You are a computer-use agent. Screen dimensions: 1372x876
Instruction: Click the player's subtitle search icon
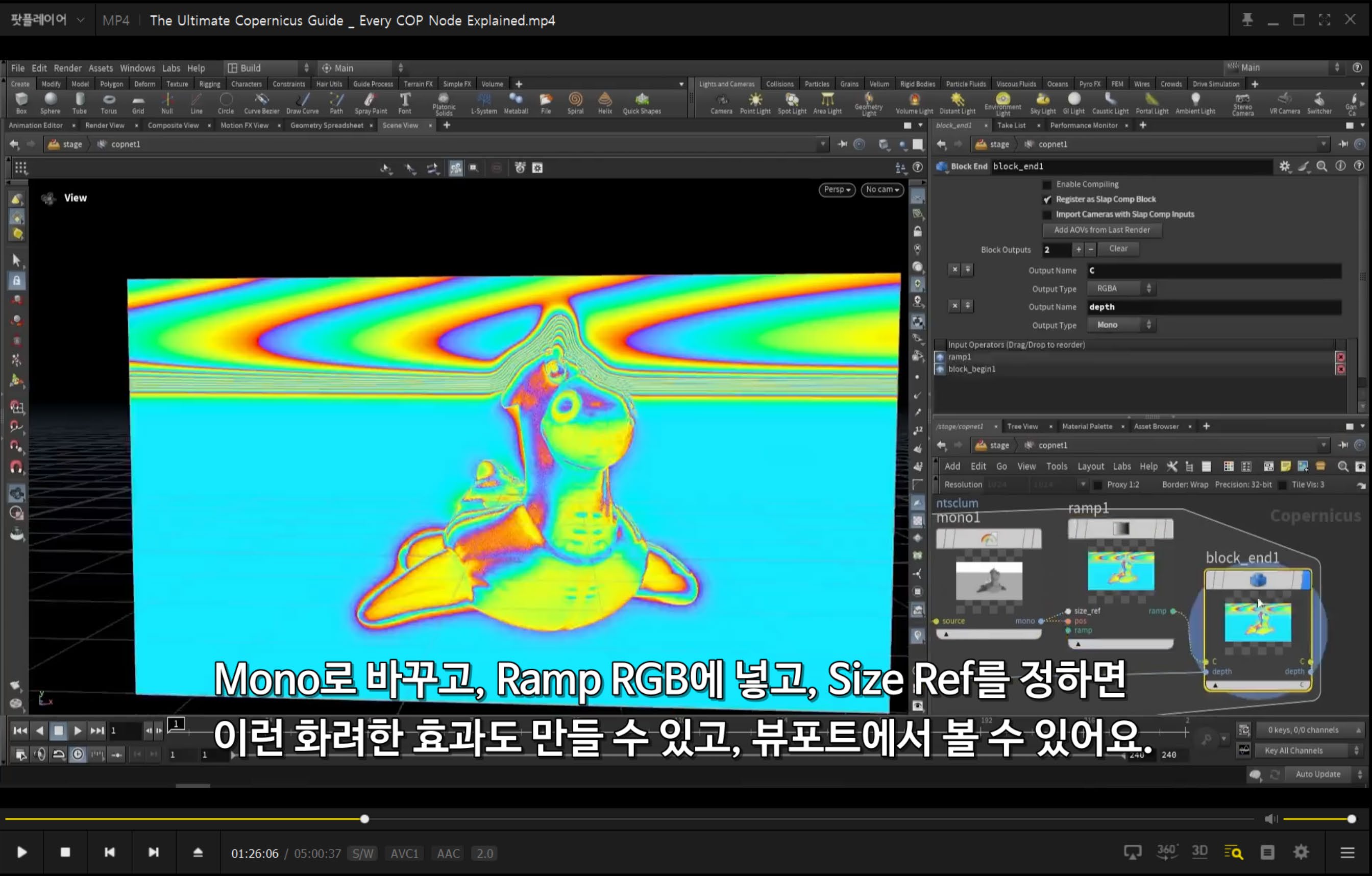click(1234, 853)
